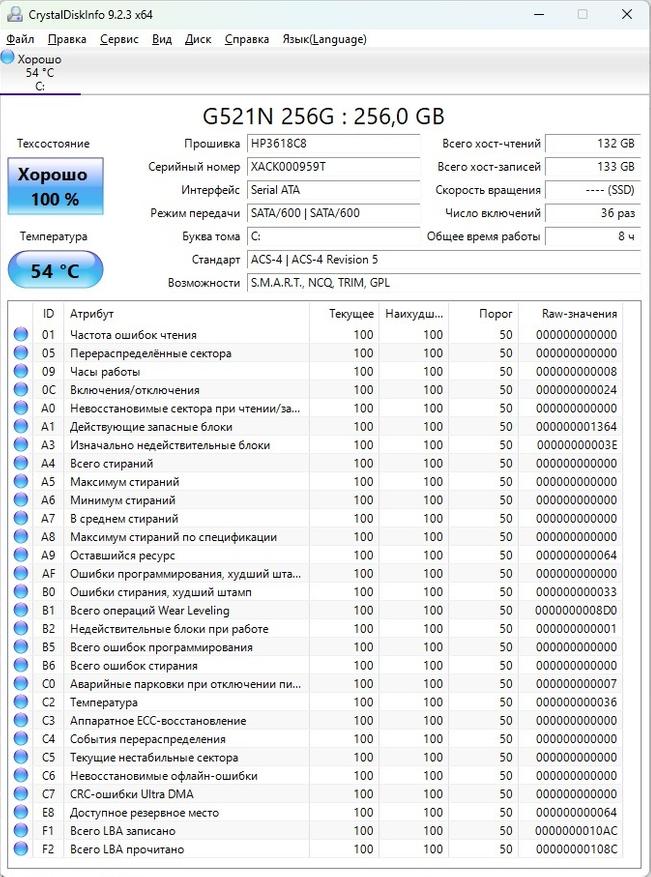Open the Файл menu
This screenshot has height=877, width=651.
pyautogui.click(x=20, y=39)
